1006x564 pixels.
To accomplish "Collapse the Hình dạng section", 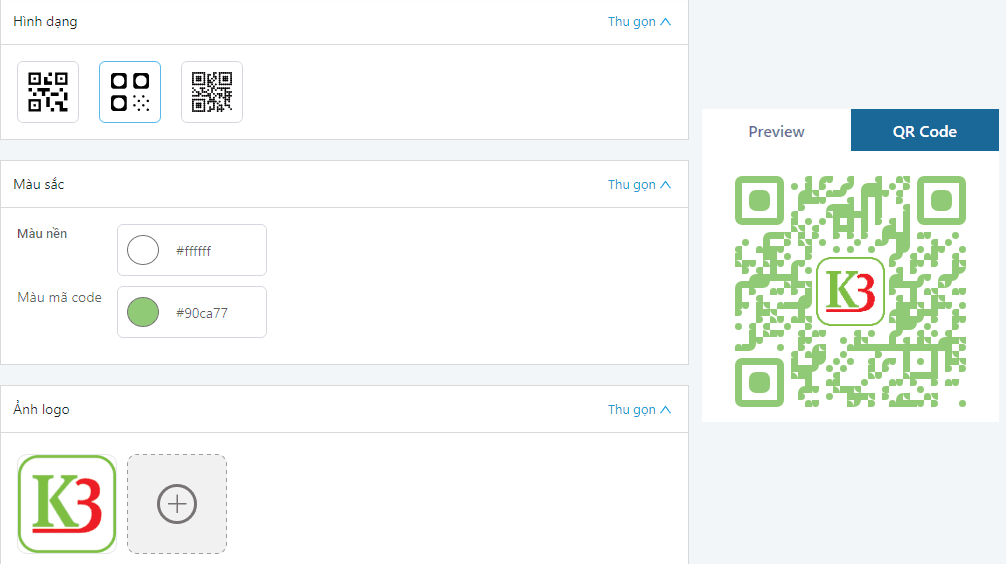I will coord(639,22).
